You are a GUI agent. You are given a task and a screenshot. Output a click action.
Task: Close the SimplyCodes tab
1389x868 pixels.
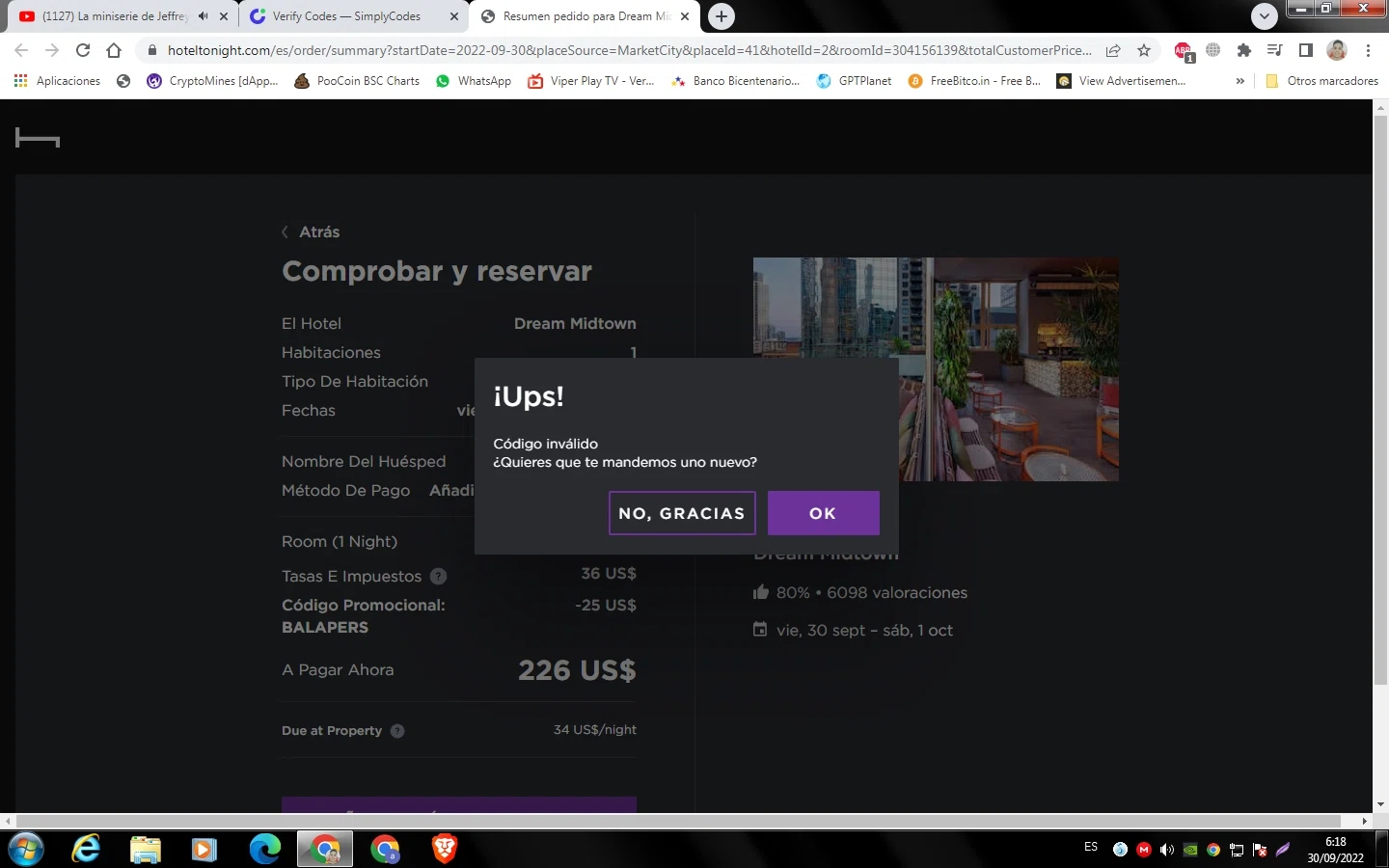tap(454, 16)
